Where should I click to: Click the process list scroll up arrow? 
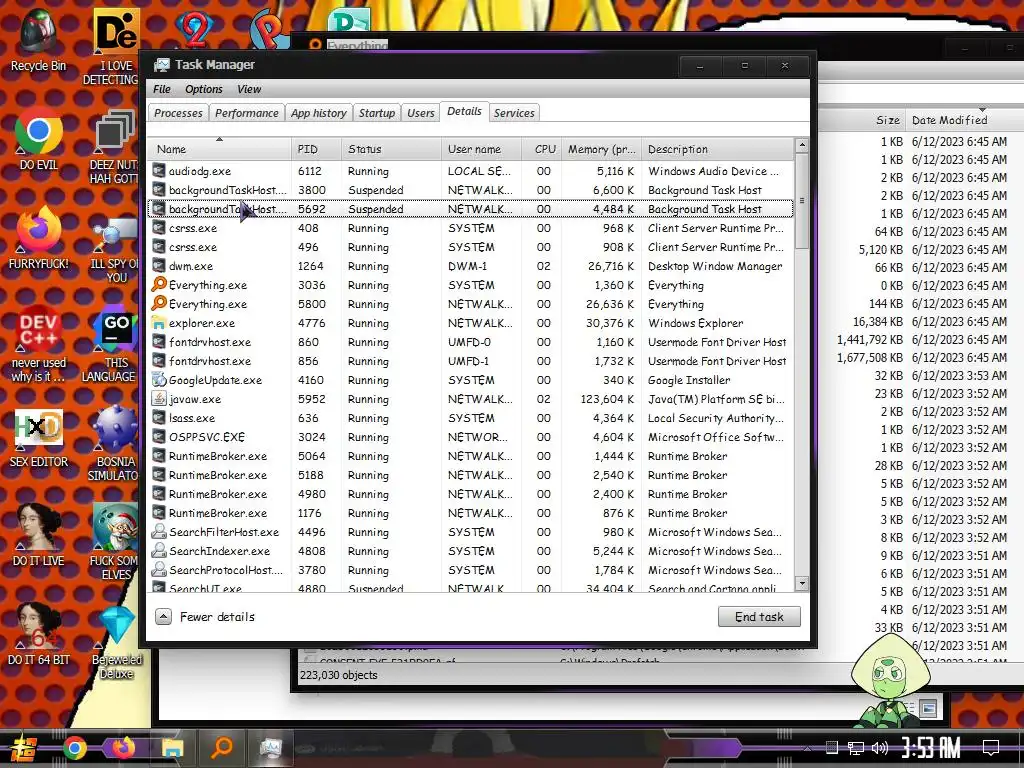point(802,145)
